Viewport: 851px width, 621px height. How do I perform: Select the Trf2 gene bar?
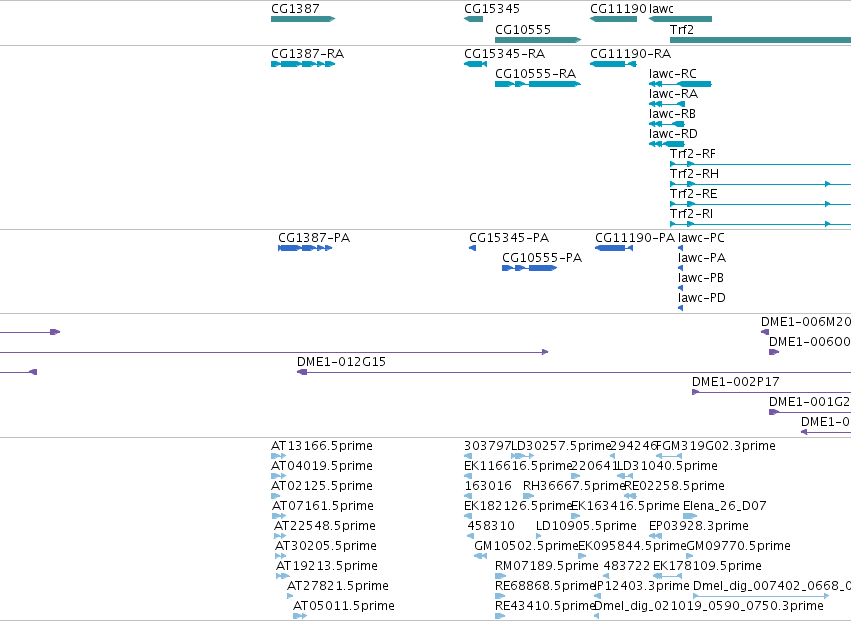tap(760, 40)
